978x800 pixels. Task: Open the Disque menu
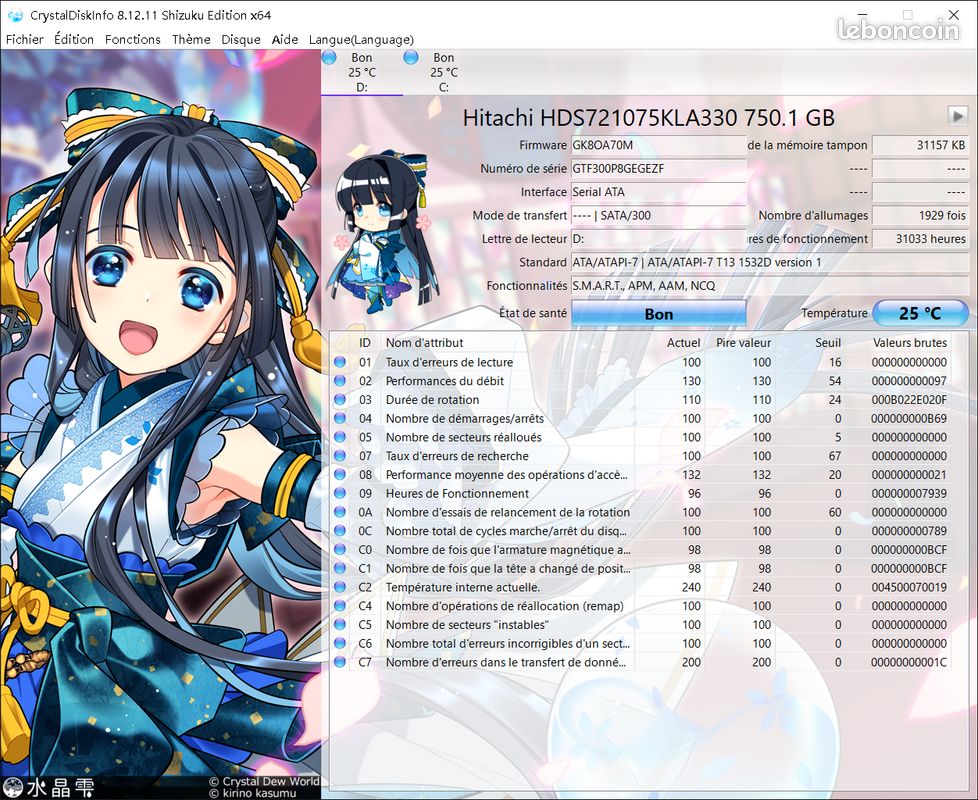241,39
